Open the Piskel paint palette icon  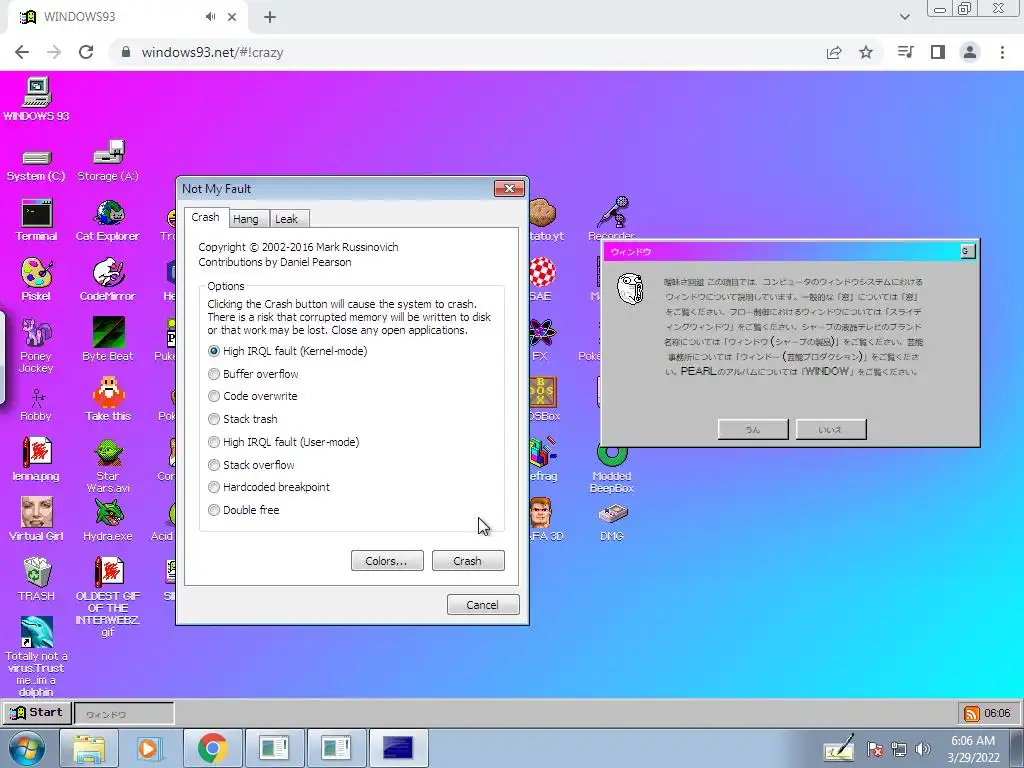click(36, 280)
